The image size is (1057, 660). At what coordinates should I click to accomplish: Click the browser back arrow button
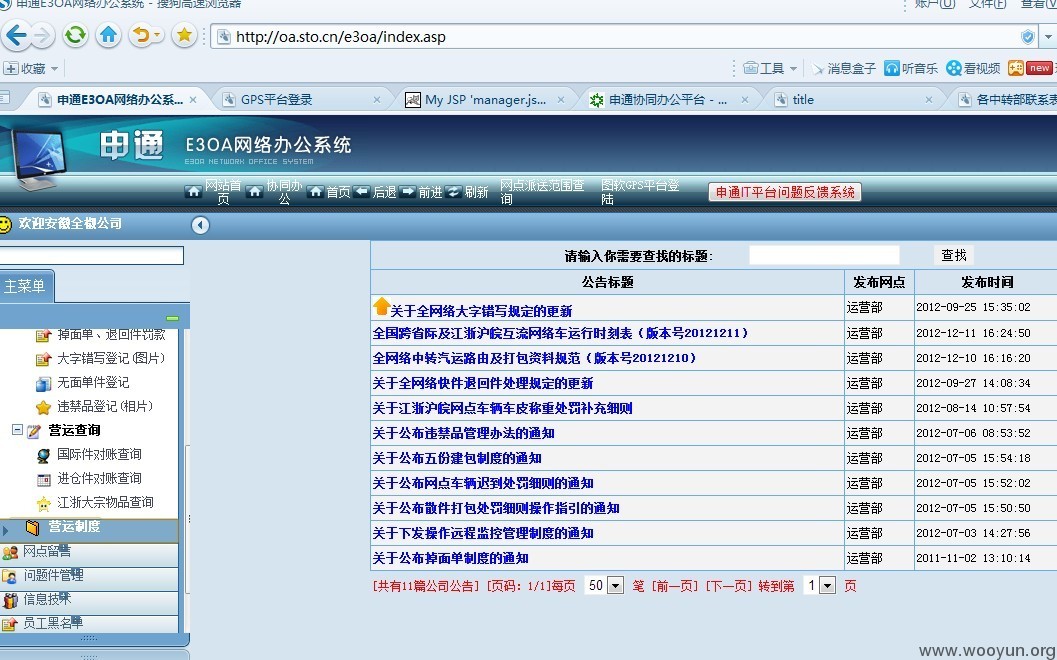point(16,35)
